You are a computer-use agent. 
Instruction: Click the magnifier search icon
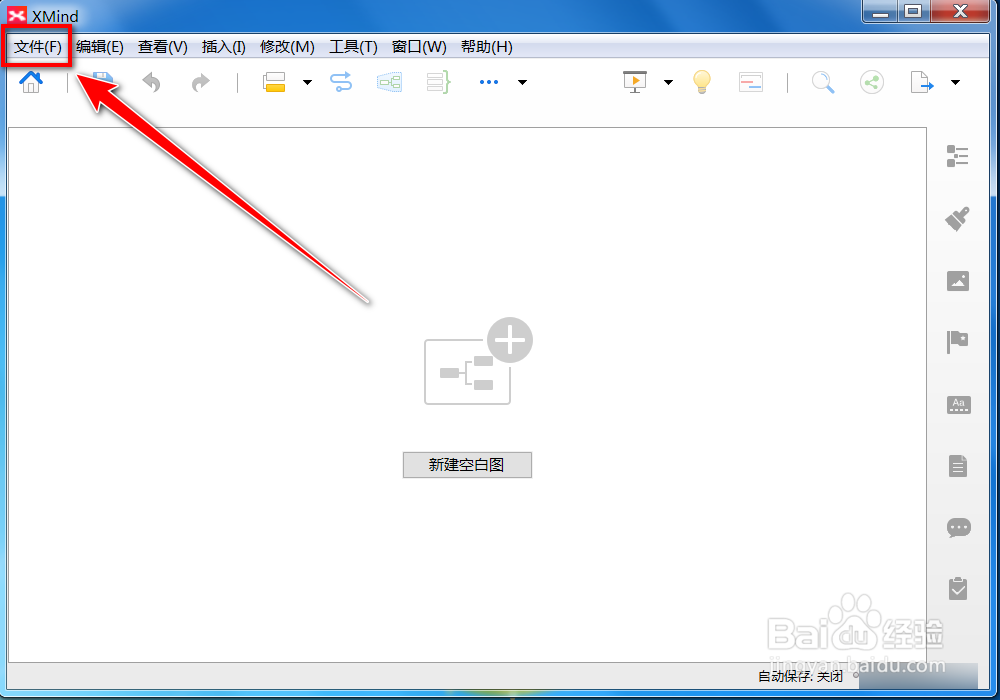[x=823, y=82]
